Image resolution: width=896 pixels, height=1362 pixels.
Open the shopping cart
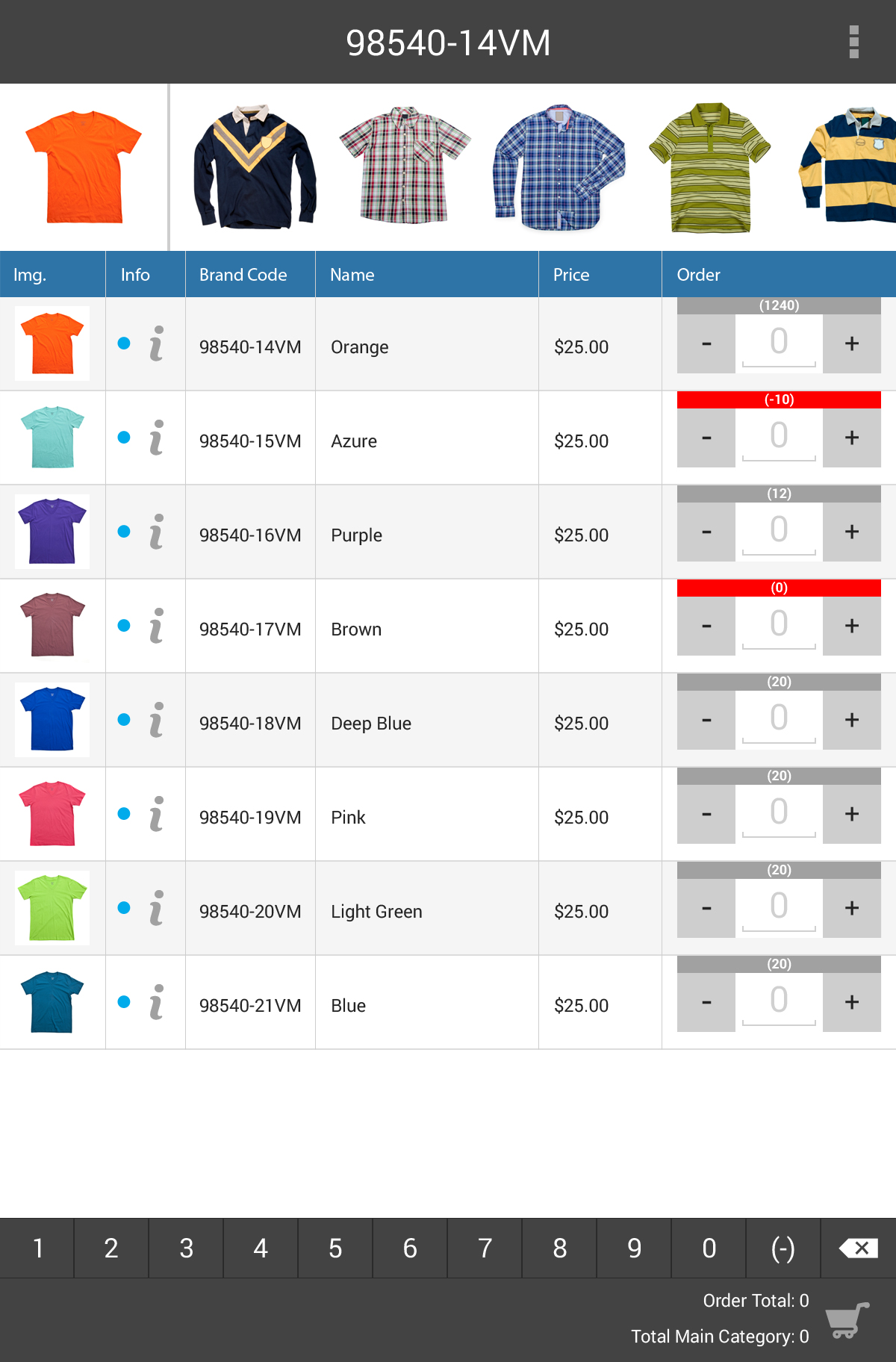pyautogui.click(x=847, y=1319)
